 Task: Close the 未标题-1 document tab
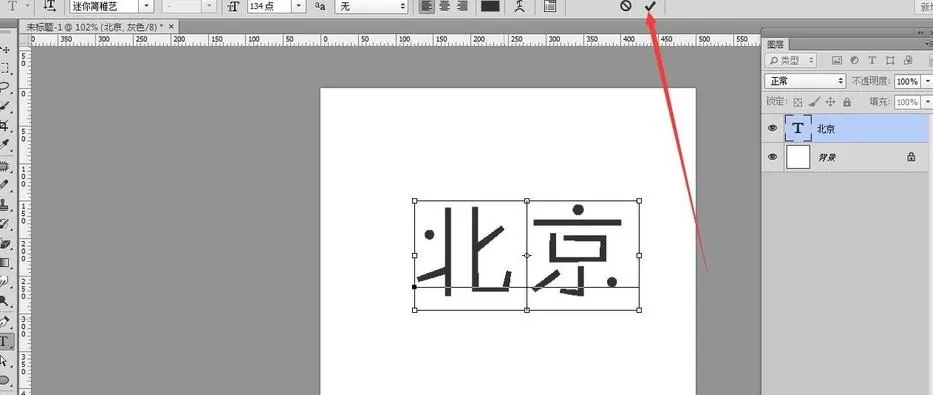[172, 27]
